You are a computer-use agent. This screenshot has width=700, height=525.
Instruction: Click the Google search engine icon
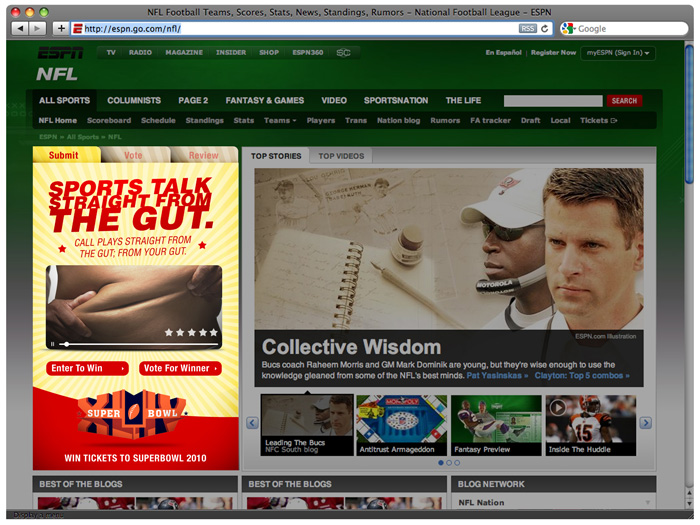(x=568, y=29)
